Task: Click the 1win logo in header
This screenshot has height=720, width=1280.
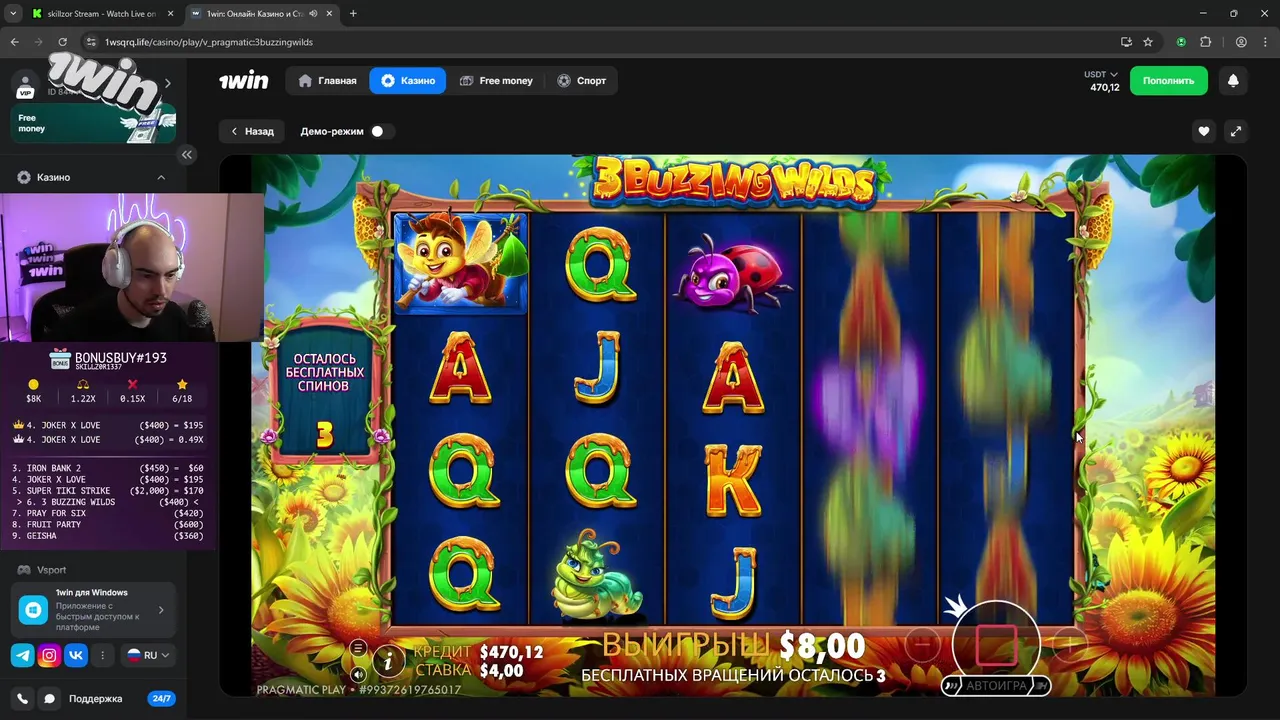Action: point(244,81)
